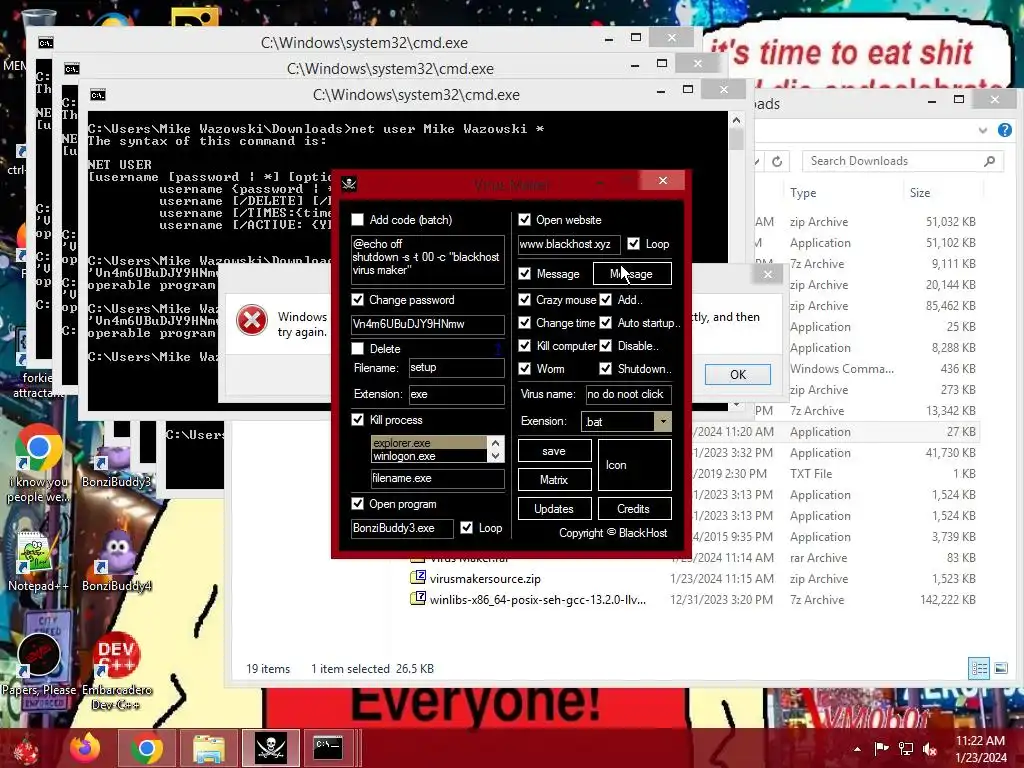1024x768 pixels.
Task: Open the Papers, Please desktop shortcut
Action: click(x=39, y=663)
